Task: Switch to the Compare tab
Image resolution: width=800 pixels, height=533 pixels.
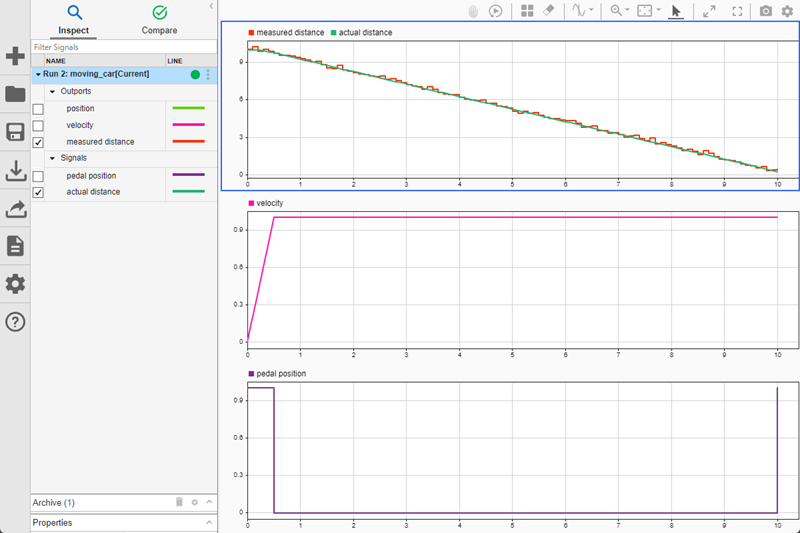Action: pyautogui.click(x=159, y=20)
